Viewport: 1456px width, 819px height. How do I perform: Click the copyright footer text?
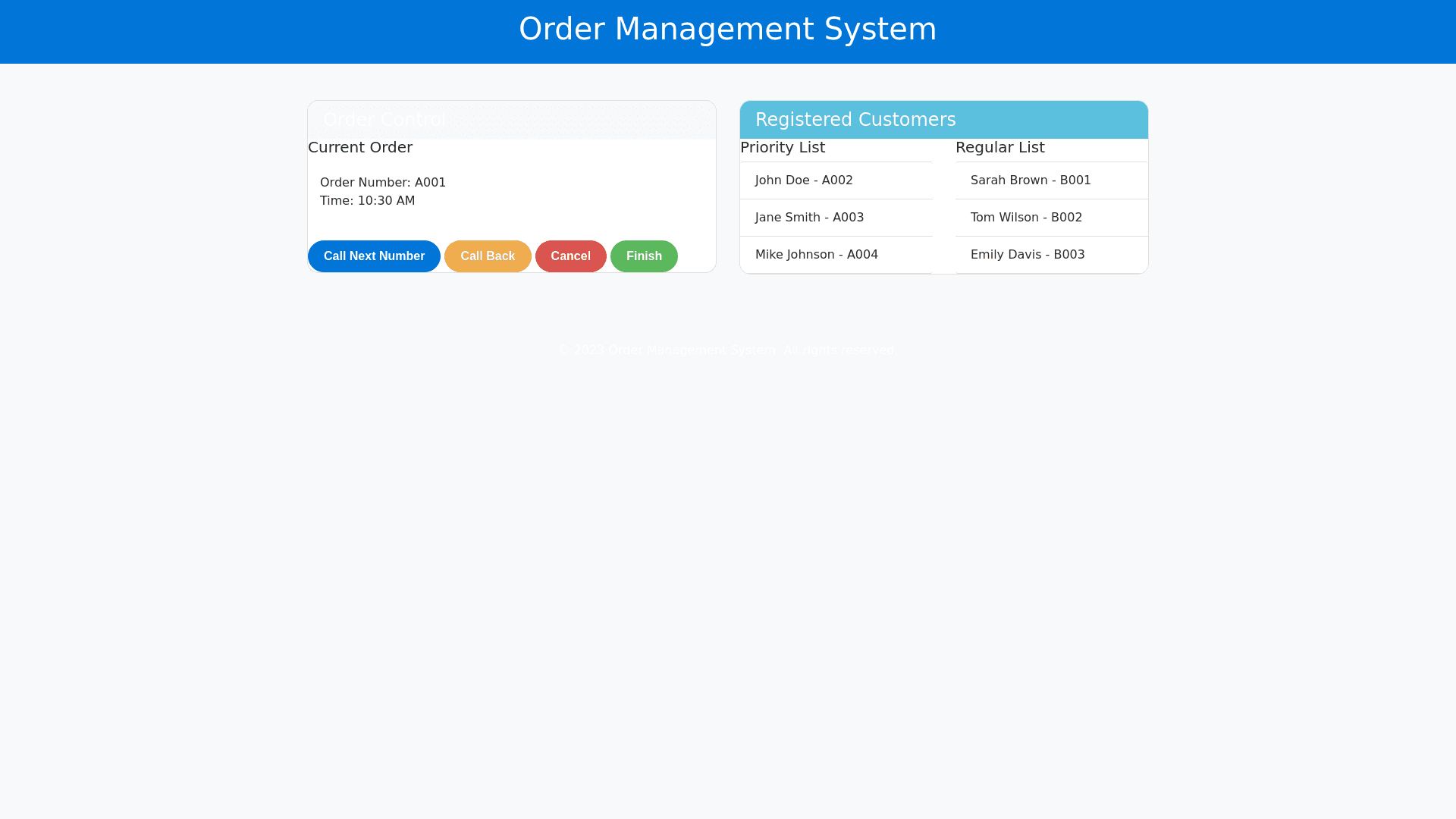tap(727, 350)
